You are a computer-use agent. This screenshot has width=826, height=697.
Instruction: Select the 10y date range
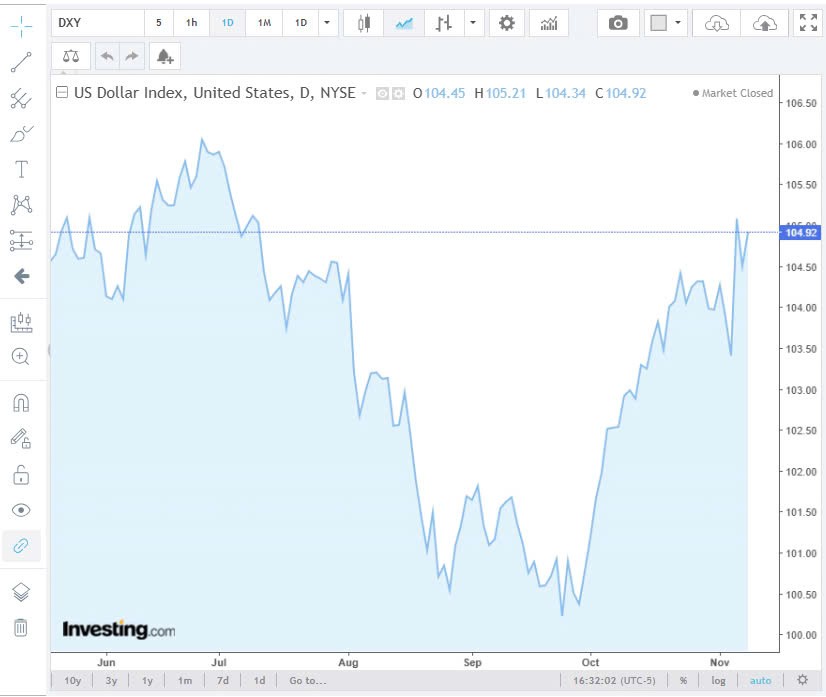(x=70, y=680)
